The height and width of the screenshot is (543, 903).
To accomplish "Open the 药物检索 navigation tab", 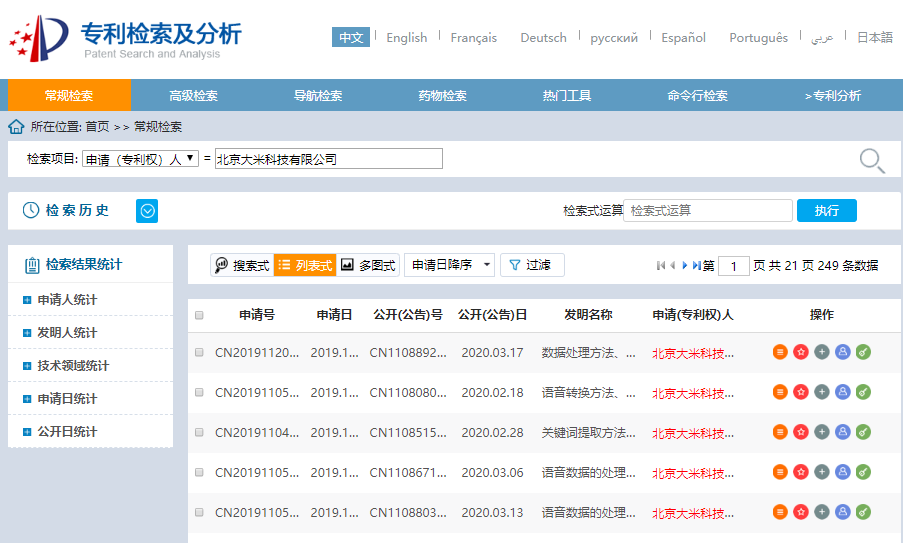I will pos(442,95).
